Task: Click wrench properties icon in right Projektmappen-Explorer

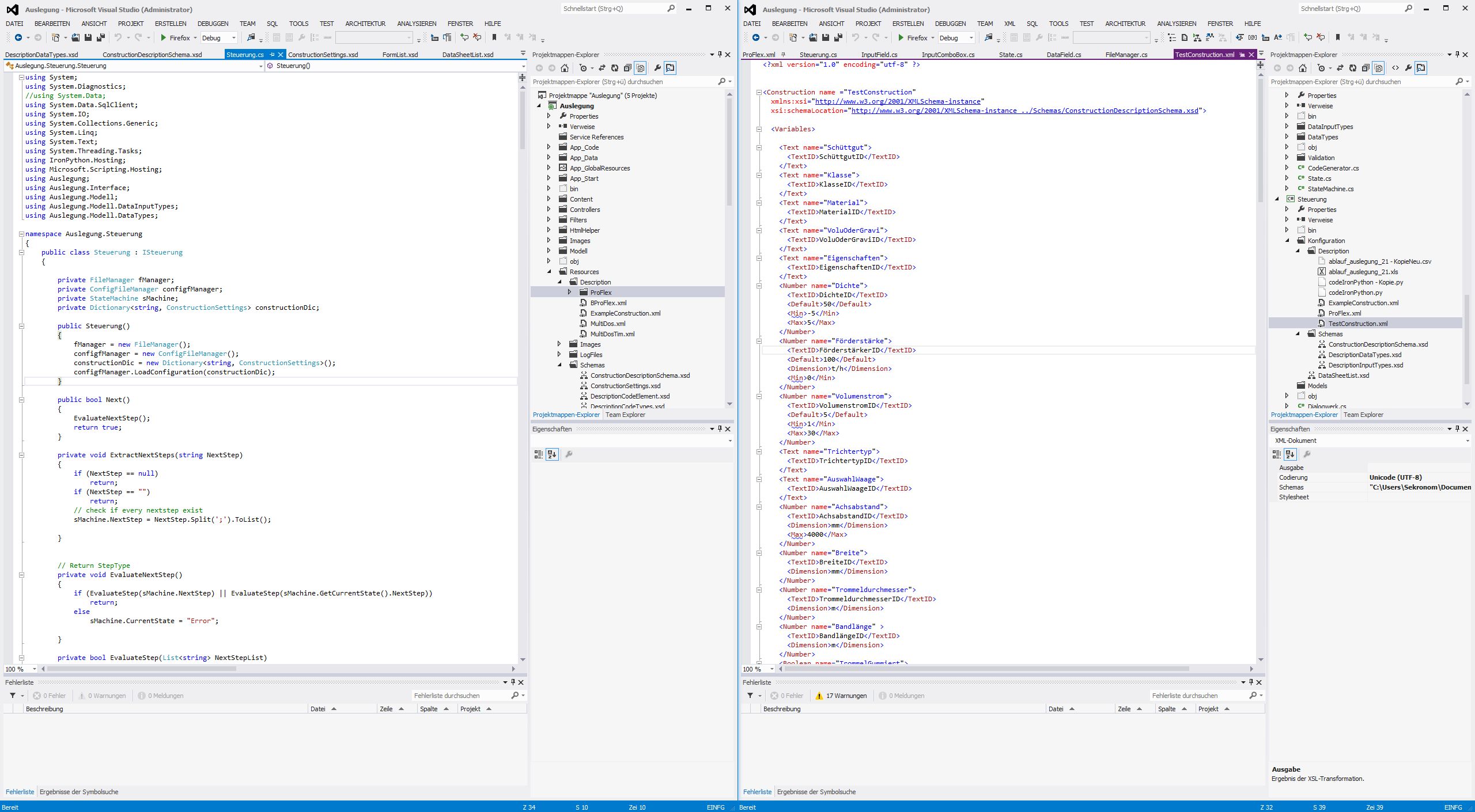Action: [1408, 68]
